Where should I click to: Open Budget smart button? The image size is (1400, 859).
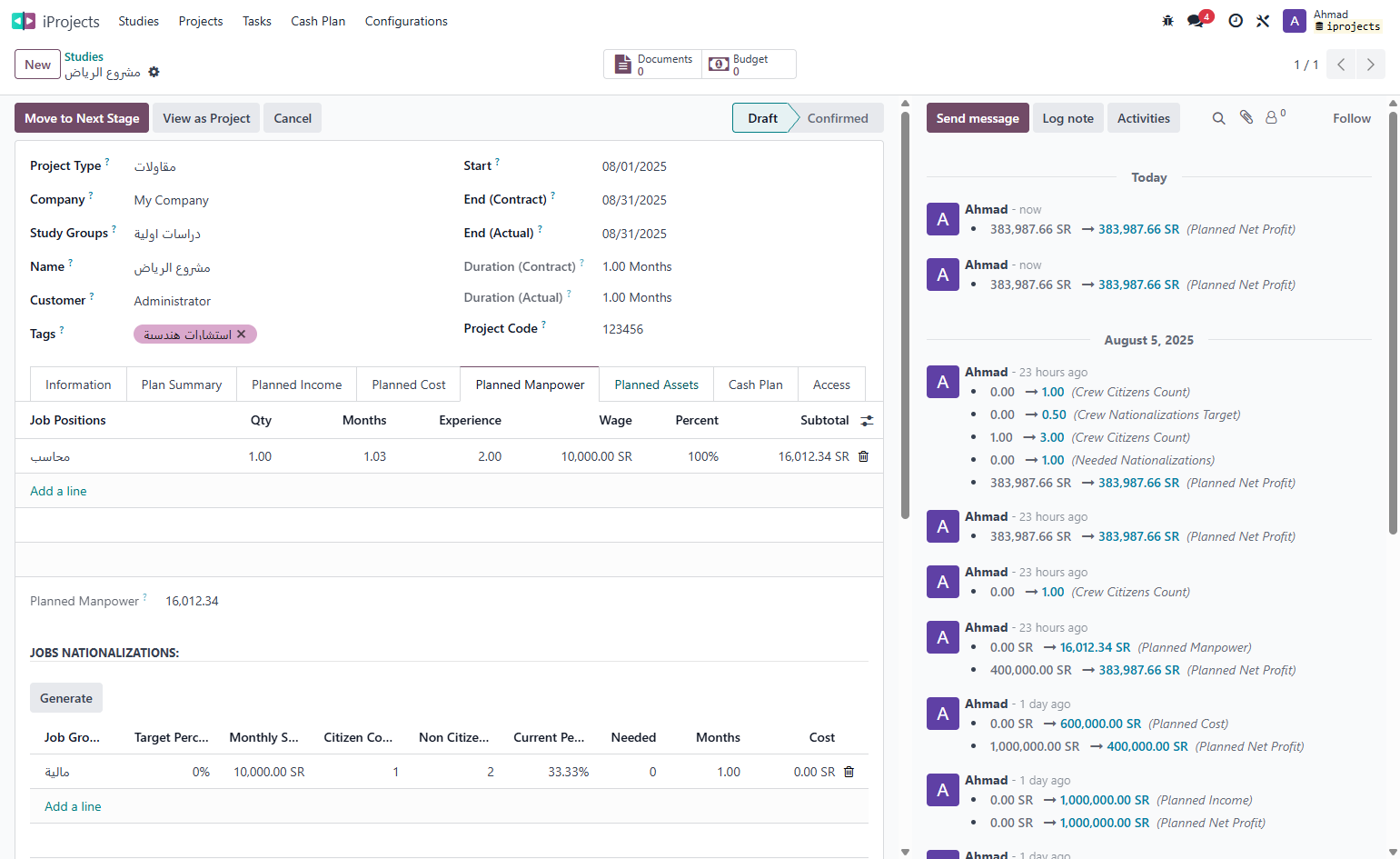point(749,65)
